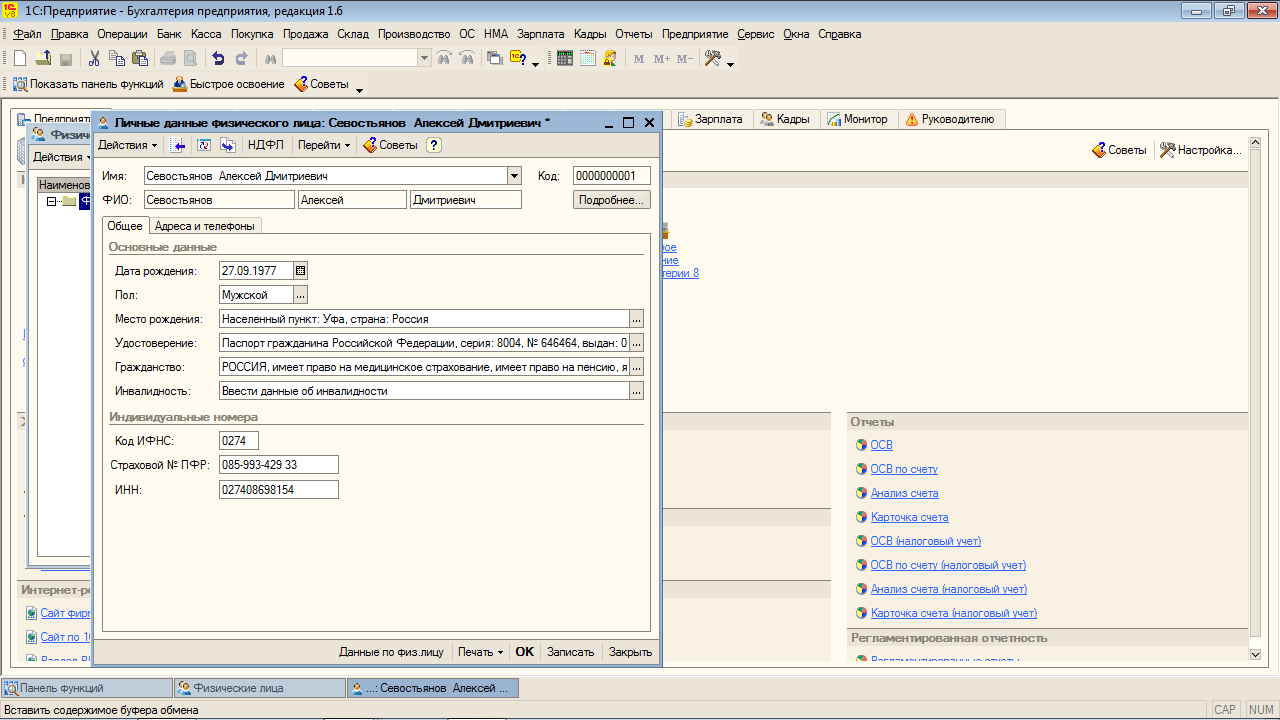Click the refresh-style icon in dialog toolbar

[x=204, y=145]
